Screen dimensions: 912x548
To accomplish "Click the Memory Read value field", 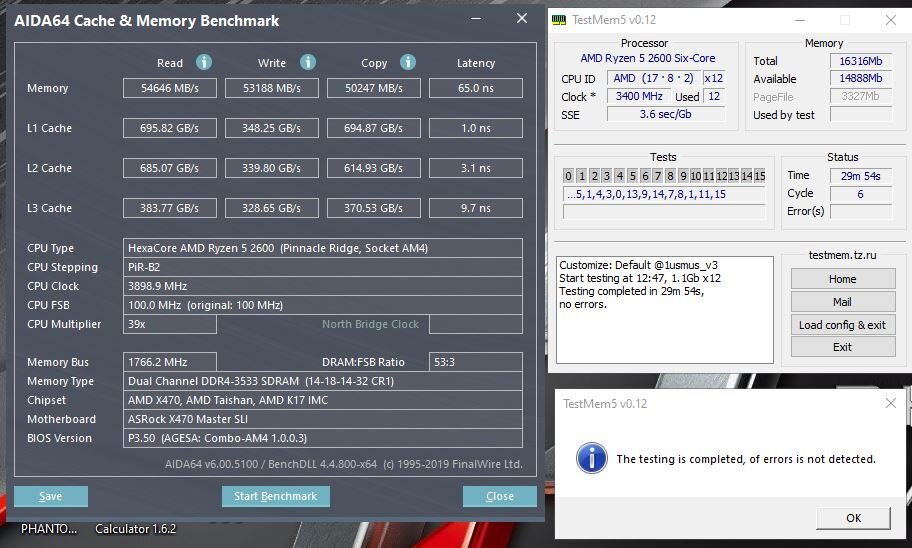I will pos(169,88).
